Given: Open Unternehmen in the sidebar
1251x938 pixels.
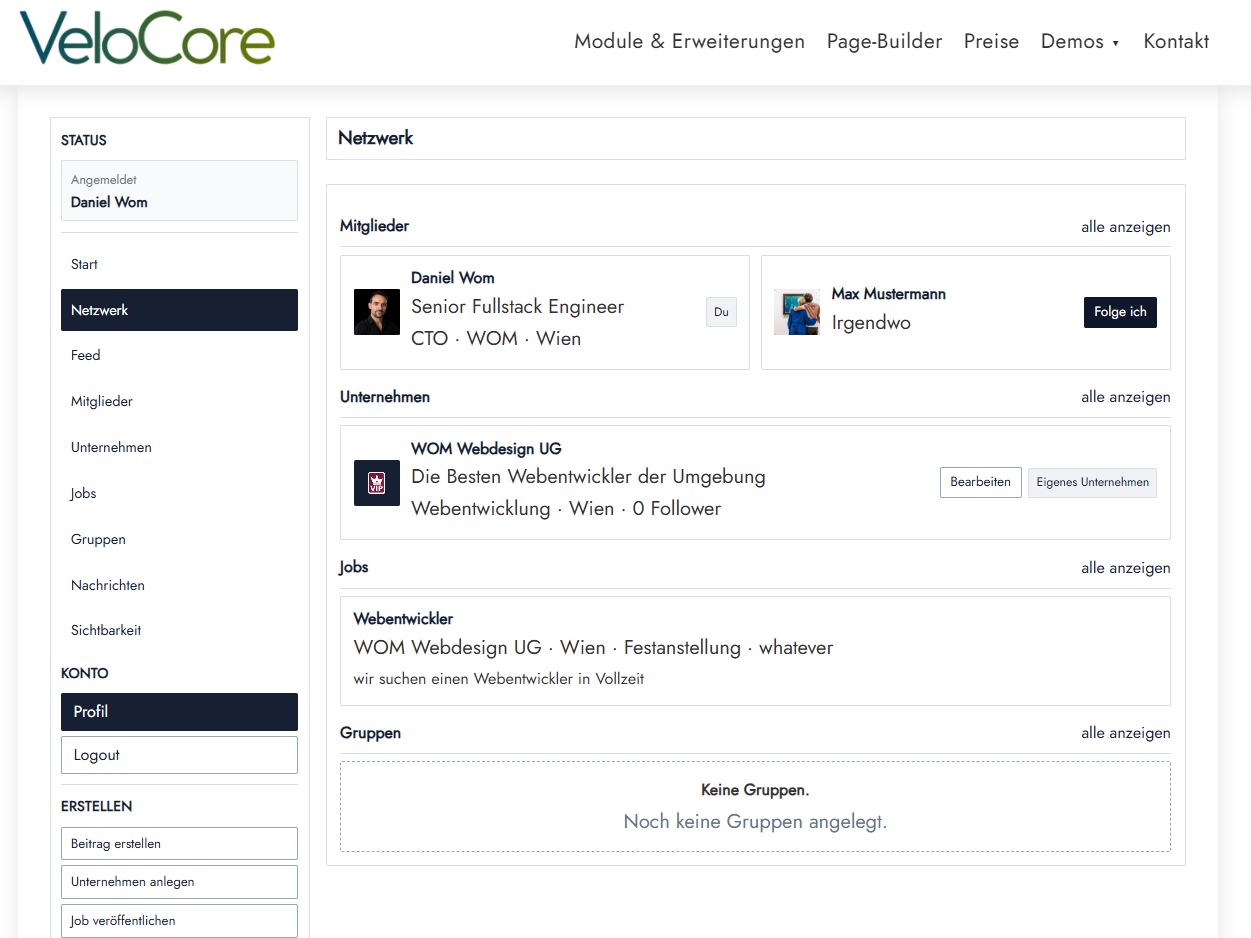Looking at the screenshot, I should [x=179, y=447].
